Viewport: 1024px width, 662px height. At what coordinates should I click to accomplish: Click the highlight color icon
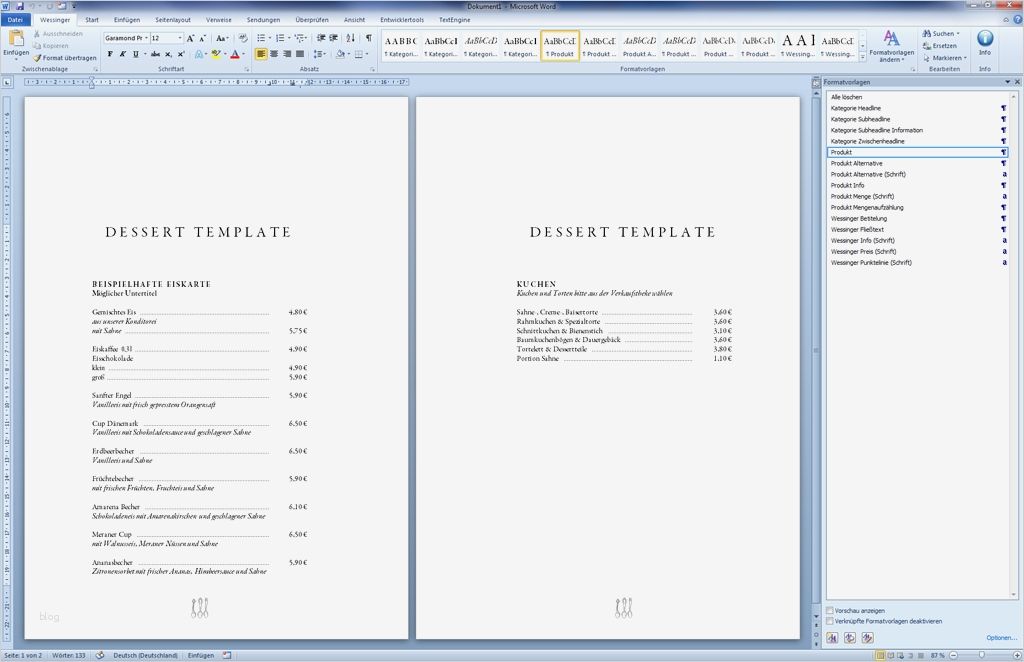(218, 53)
